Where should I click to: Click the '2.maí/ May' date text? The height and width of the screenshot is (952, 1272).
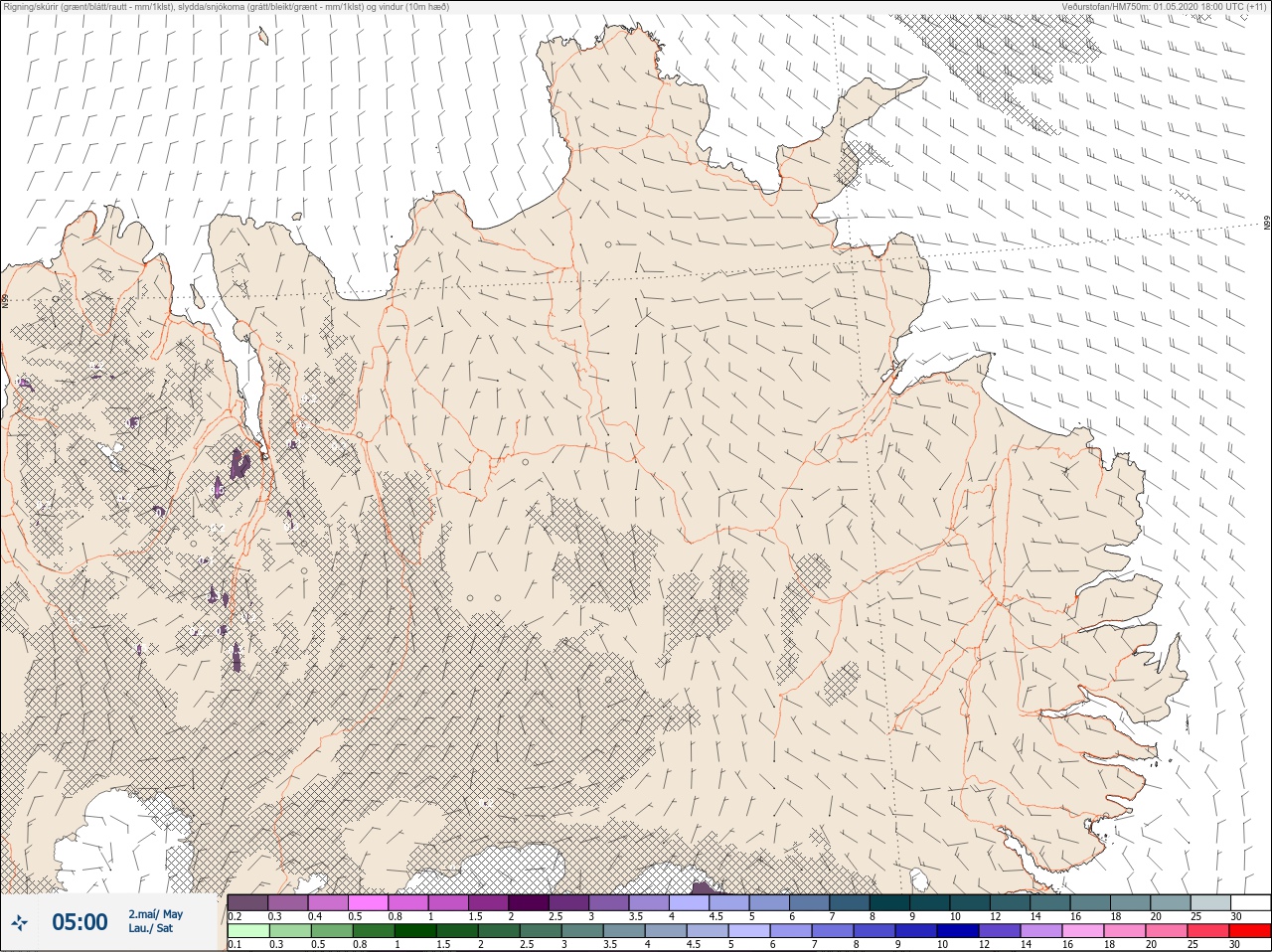pyautogui.click(x=156, y=914)
